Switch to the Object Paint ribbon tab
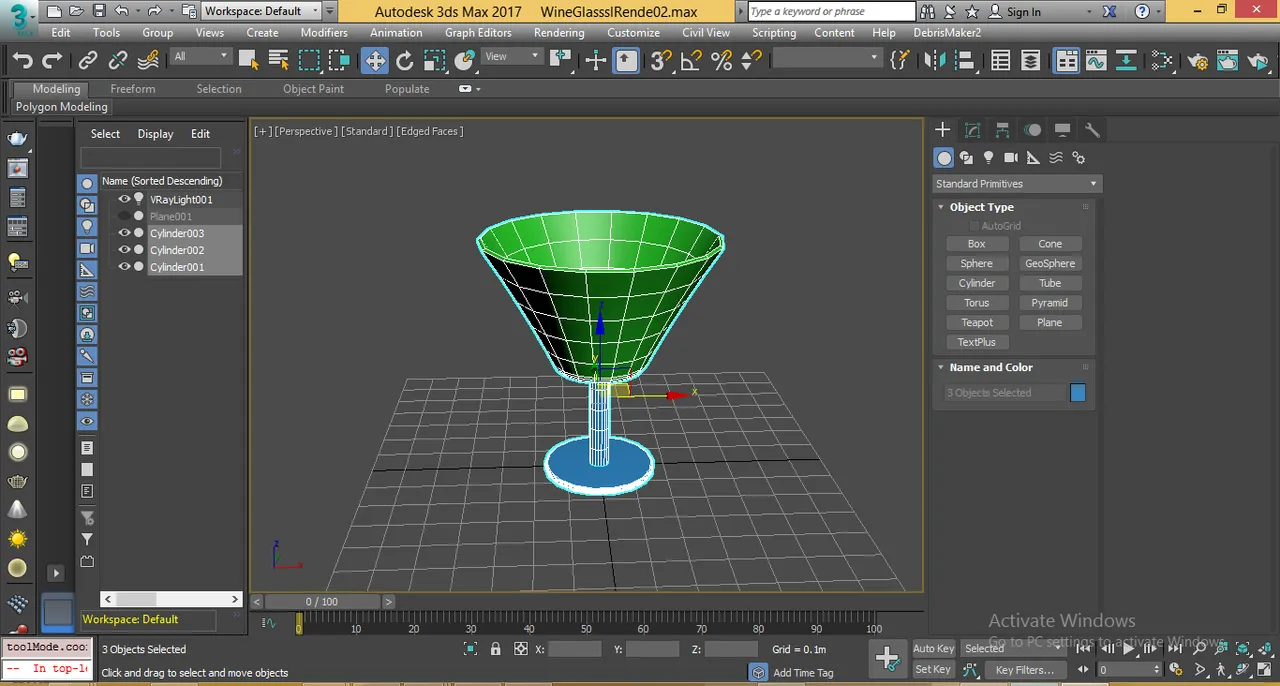 tap(313, 89)
